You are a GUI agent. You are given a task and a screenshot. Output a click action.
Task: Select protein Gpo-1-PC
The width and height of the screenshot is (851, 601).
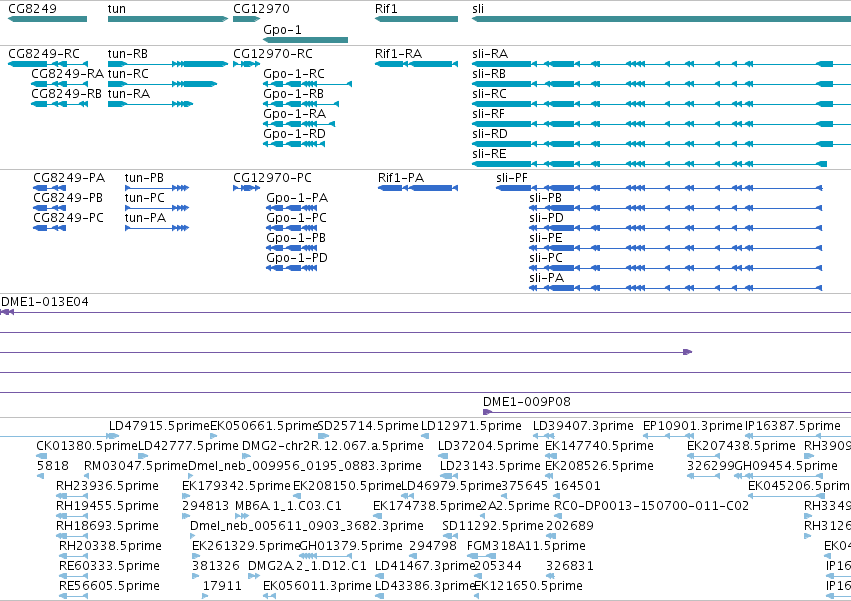click(x=291, y=228)
